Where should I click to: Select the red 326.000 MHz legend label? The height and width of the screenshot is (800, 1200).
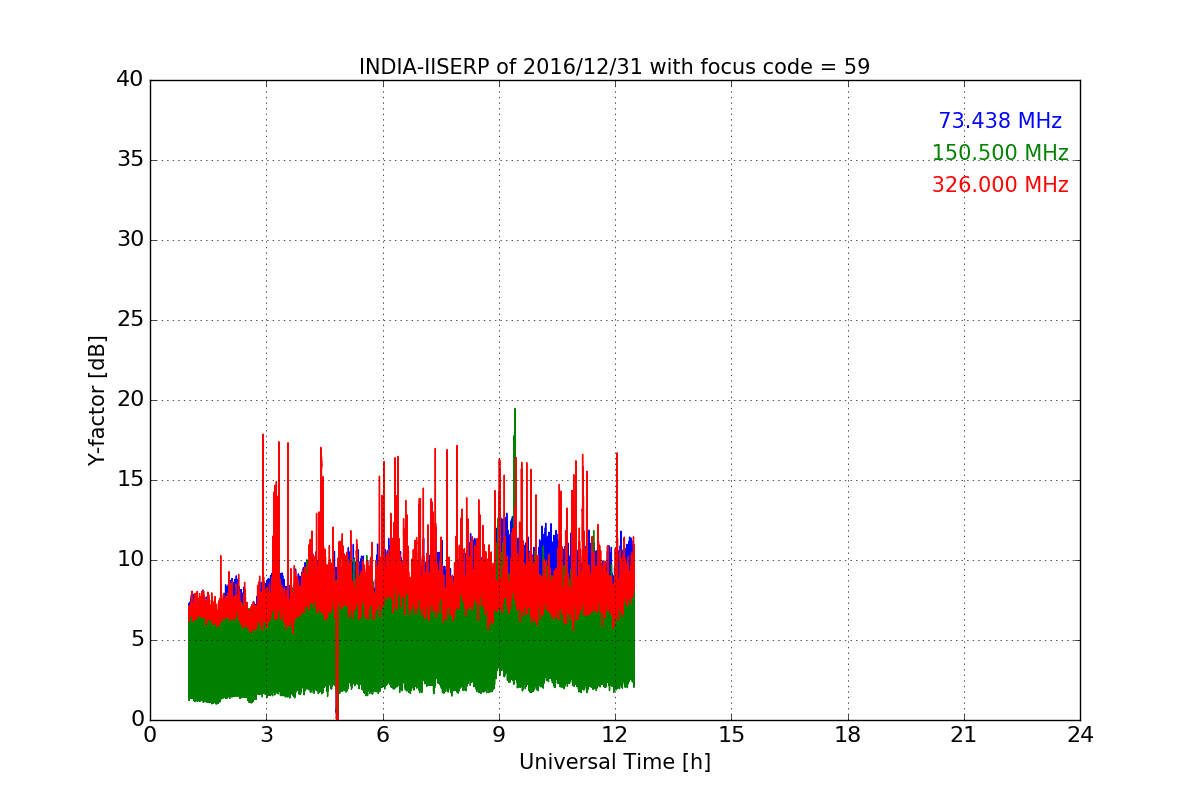click(999, 185)
